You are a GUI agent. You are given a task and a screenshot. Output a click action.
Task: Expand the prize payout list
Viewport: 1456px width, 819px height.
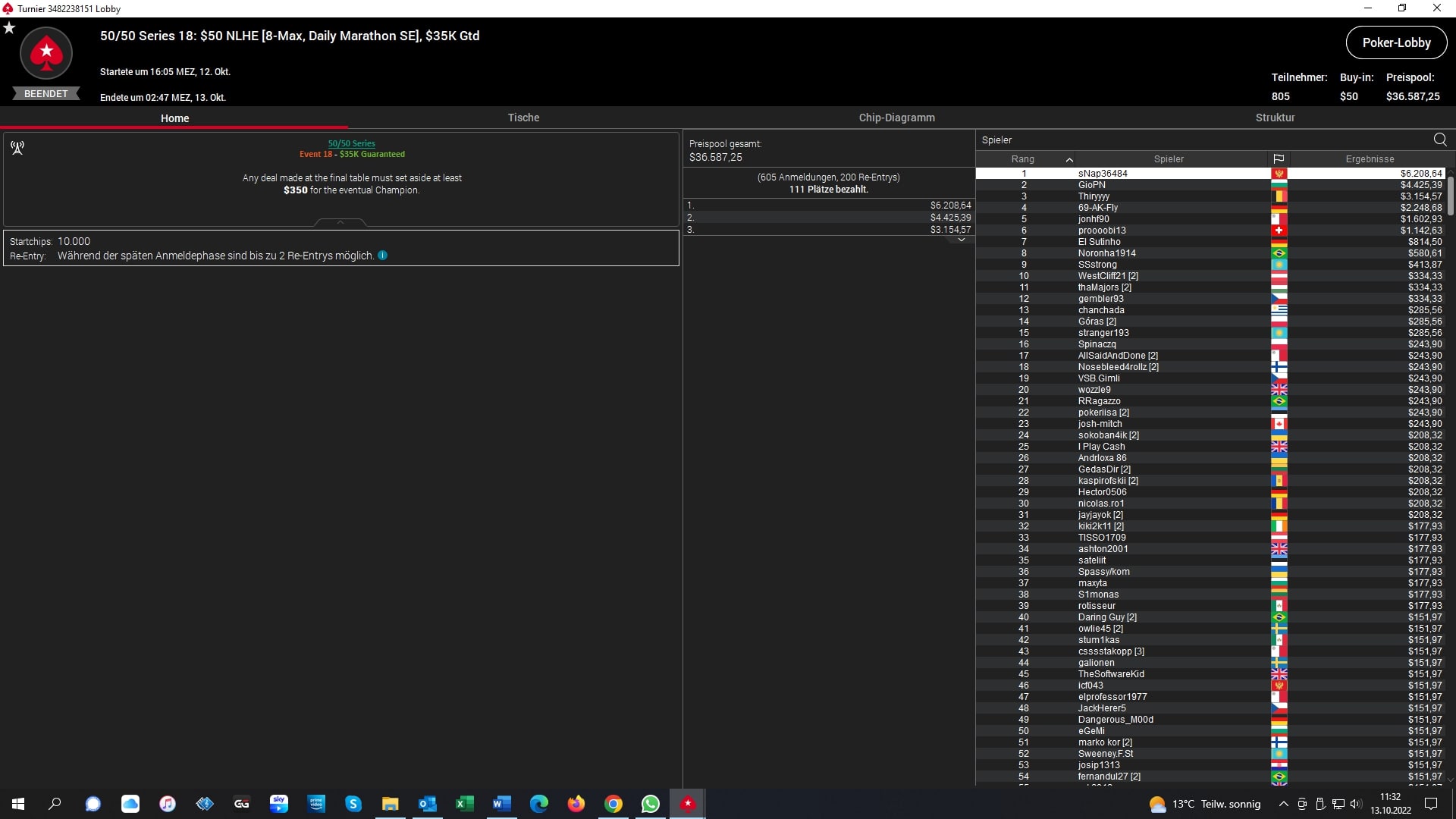tap(962, 240)
